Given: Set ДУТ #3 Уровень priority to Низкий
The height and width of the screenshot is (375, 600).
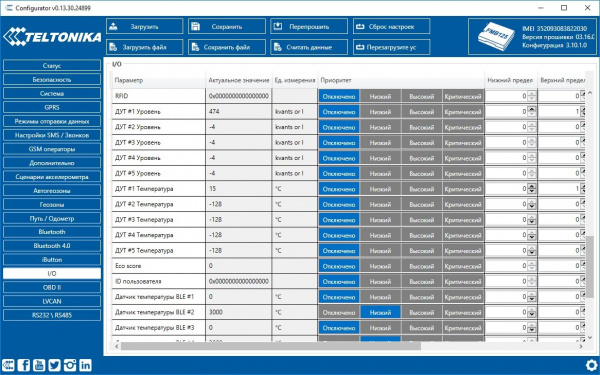Looking at the screenshot, I should [380, 143].
